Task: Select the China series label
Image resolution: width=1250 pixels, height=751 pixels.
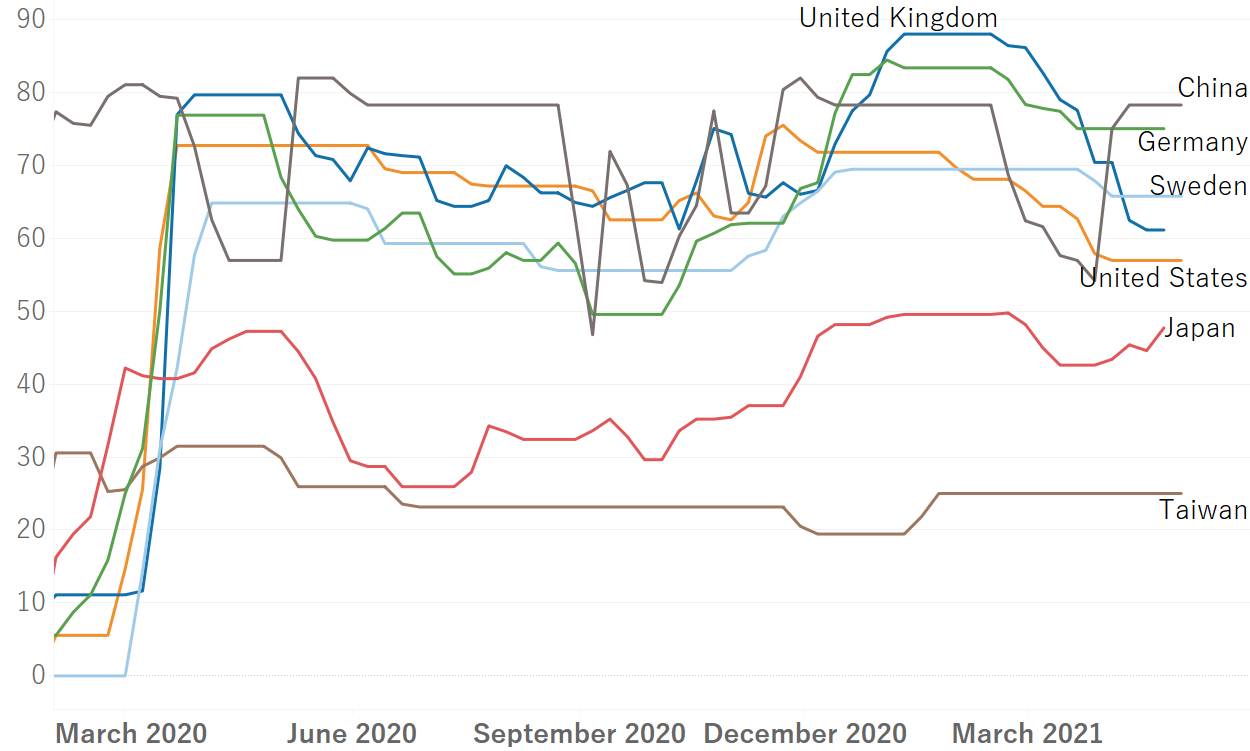Action: pyautogui.click(x=1212, y=88)
